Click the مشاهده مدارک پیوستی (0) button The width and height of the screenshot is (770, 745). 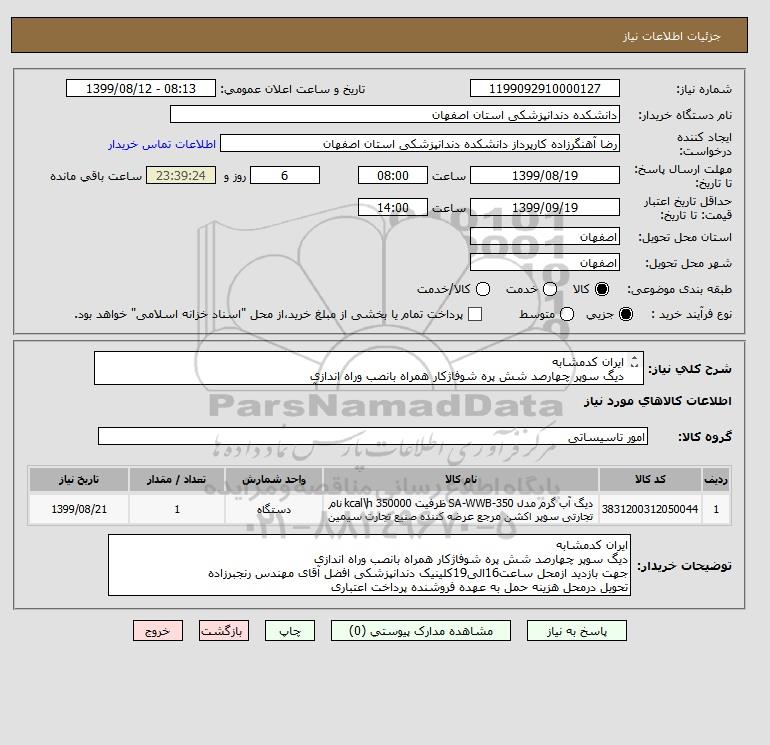click(421, 631)
